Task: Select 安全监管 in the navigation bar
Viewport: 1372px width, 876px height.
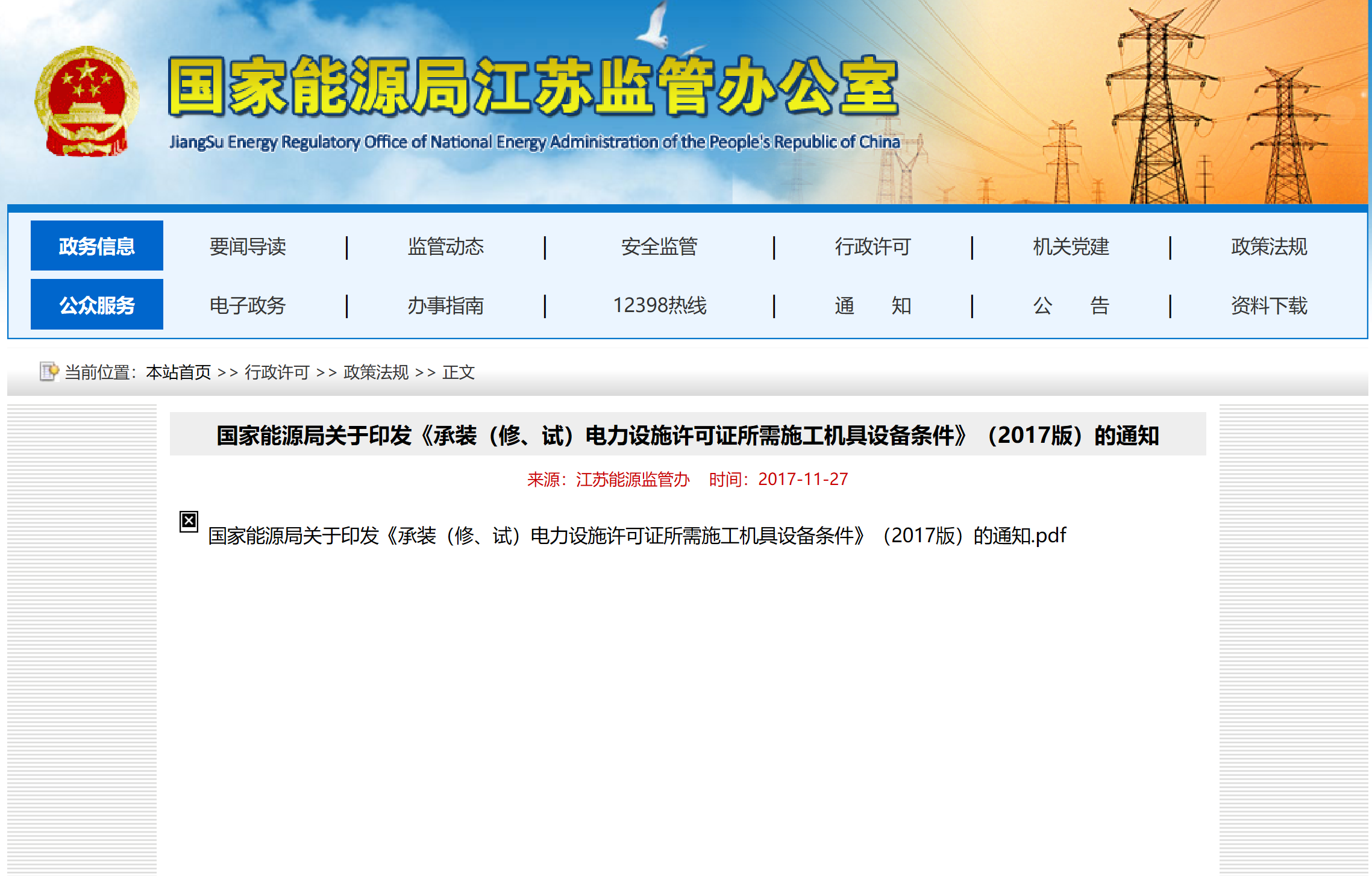Action: click(x=659, y=246)
